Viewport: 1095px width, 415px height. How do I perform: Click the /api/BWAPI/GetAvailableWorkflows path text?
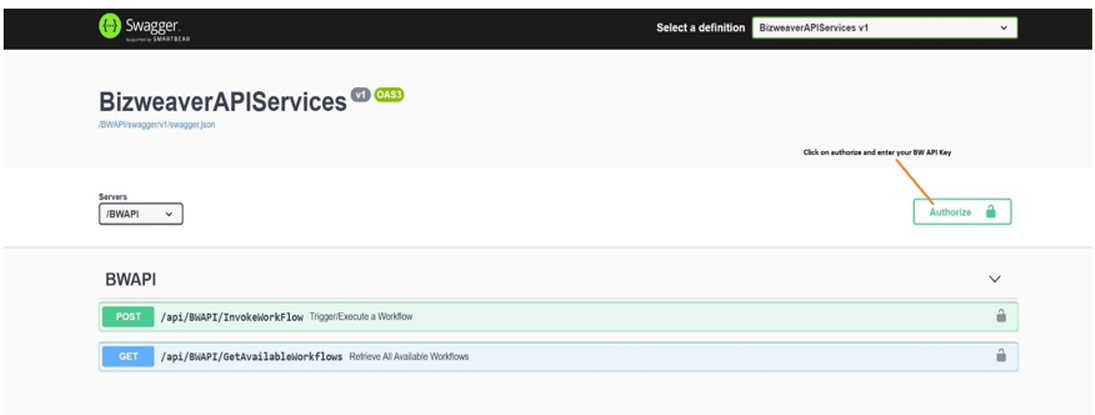pyautogui.click(x=252, y=357)
